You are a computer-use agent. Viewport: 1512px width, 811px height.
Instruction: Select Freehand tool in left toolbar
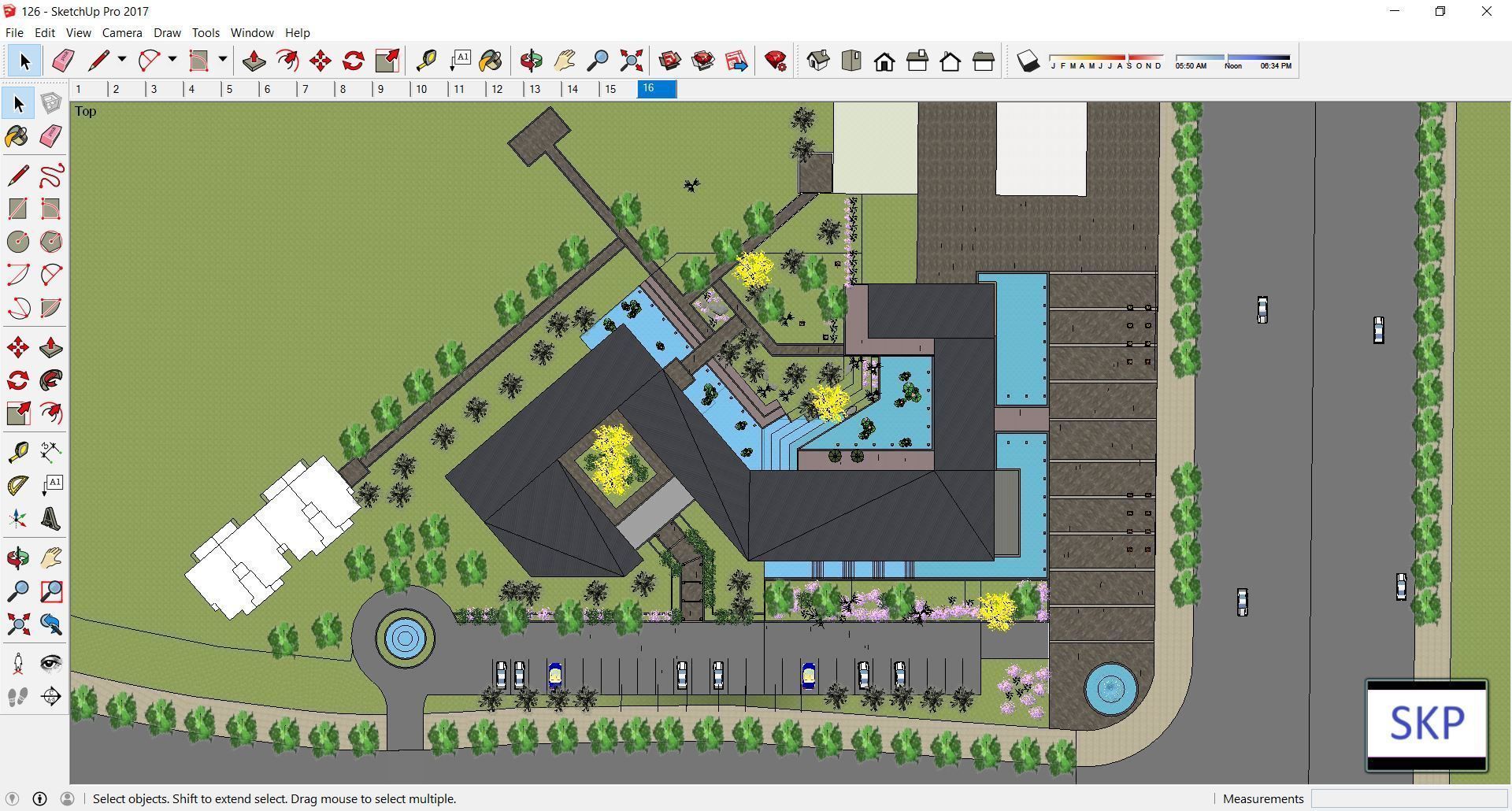click(x=51, y=175)
